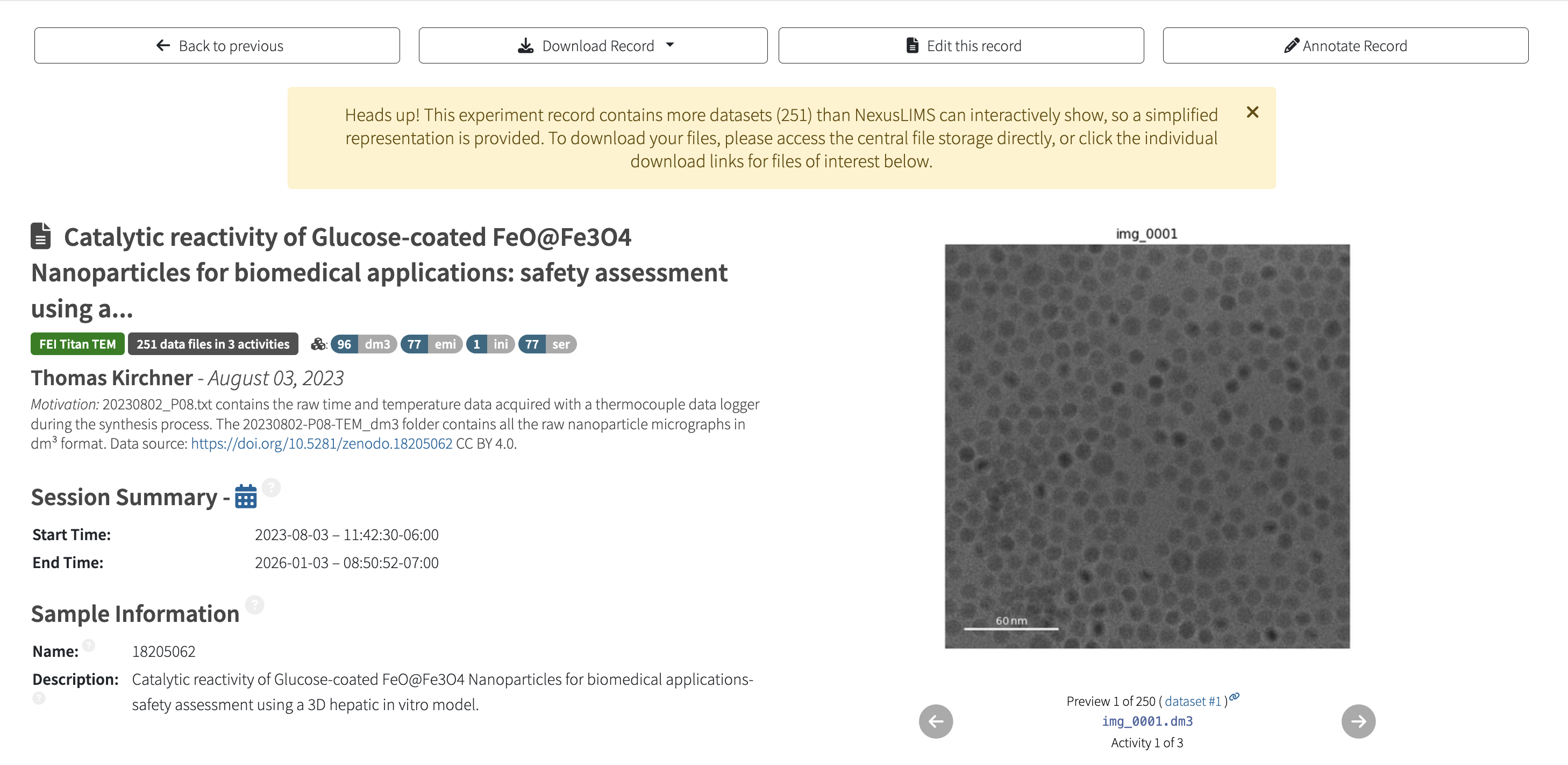Open the session calendar icon
The height and width of the screenshot is (765, 1568).
245,497
